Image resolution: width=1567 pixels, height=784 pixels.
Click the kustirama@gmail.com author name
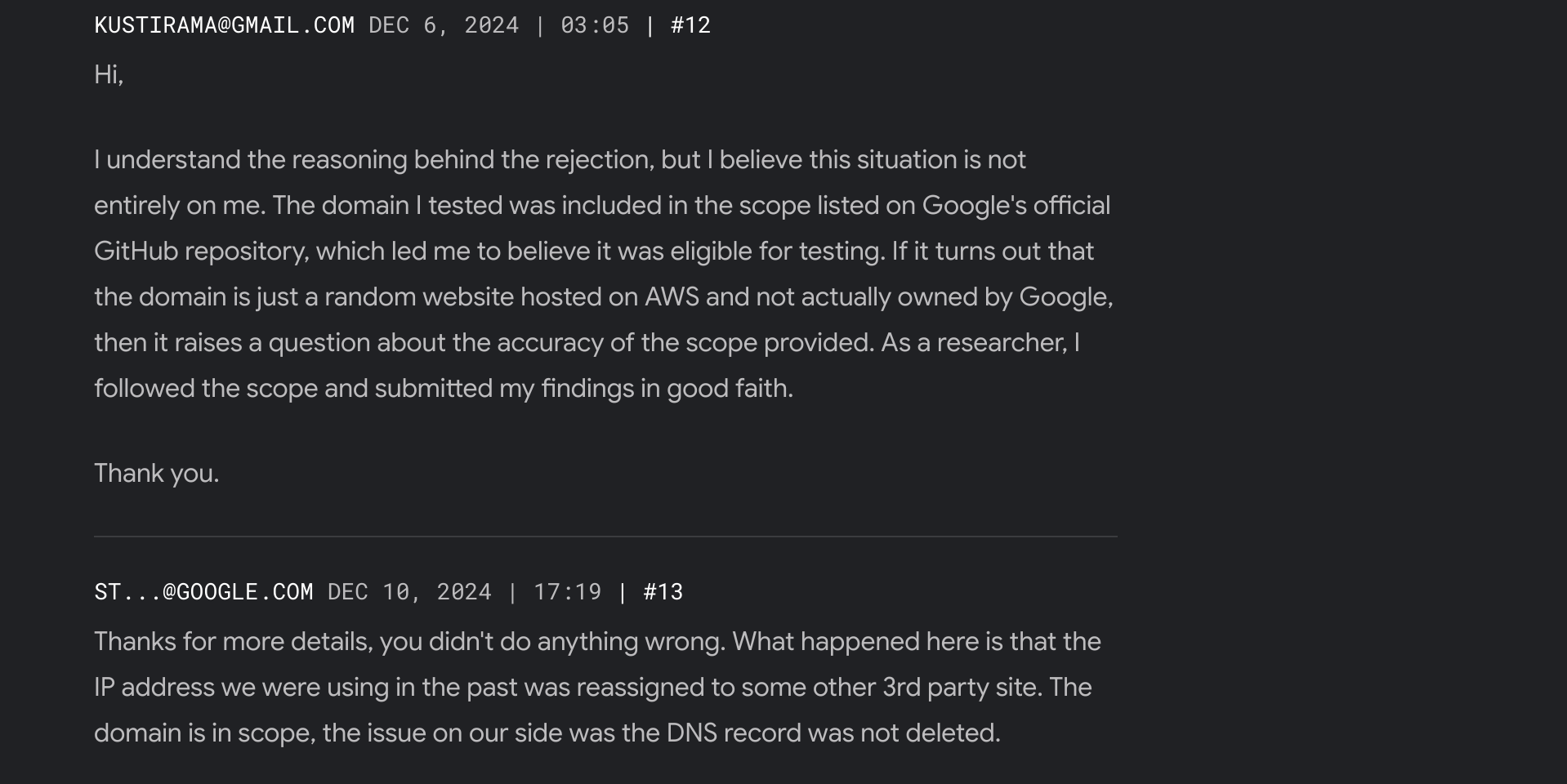[x=224, y=25]
